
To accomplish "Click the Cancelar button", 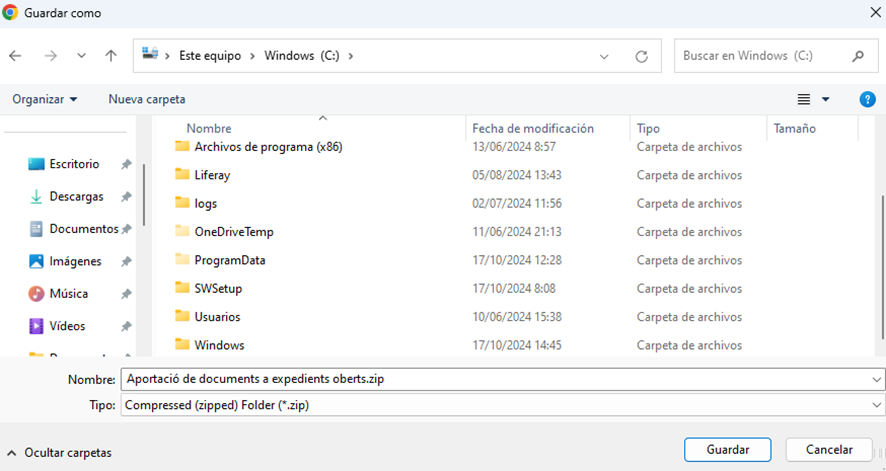I will [829, 450].
